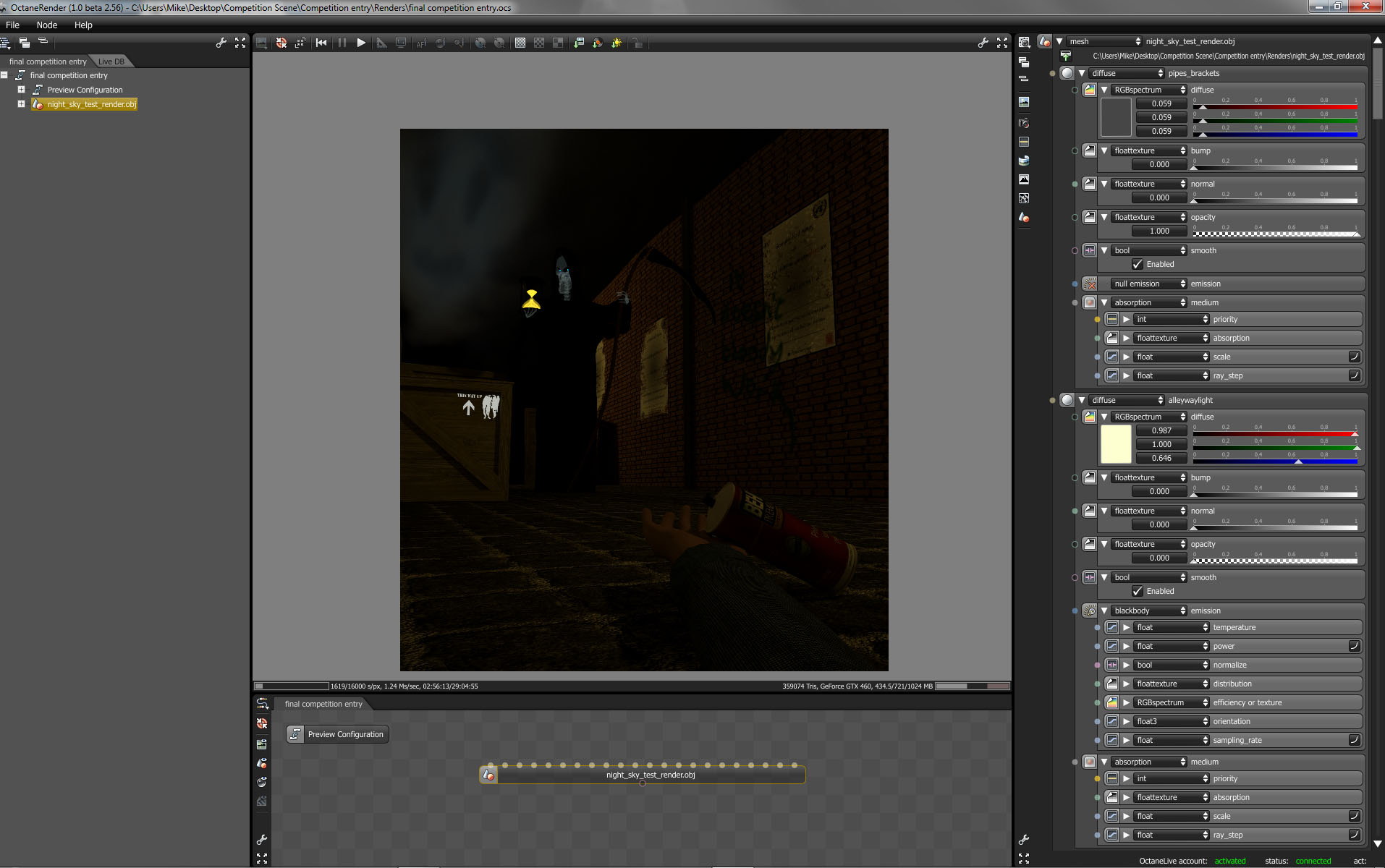Click the alleywaylight blue value field 0.646

pos(1161,459)
